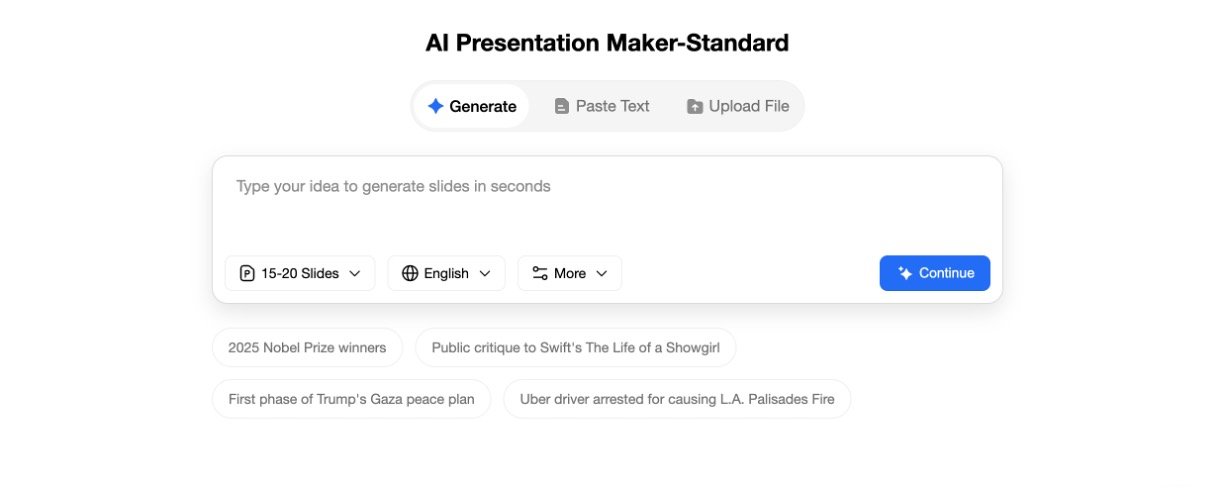
Task: Click the slides page icon
Action: [x=247, y=273]
